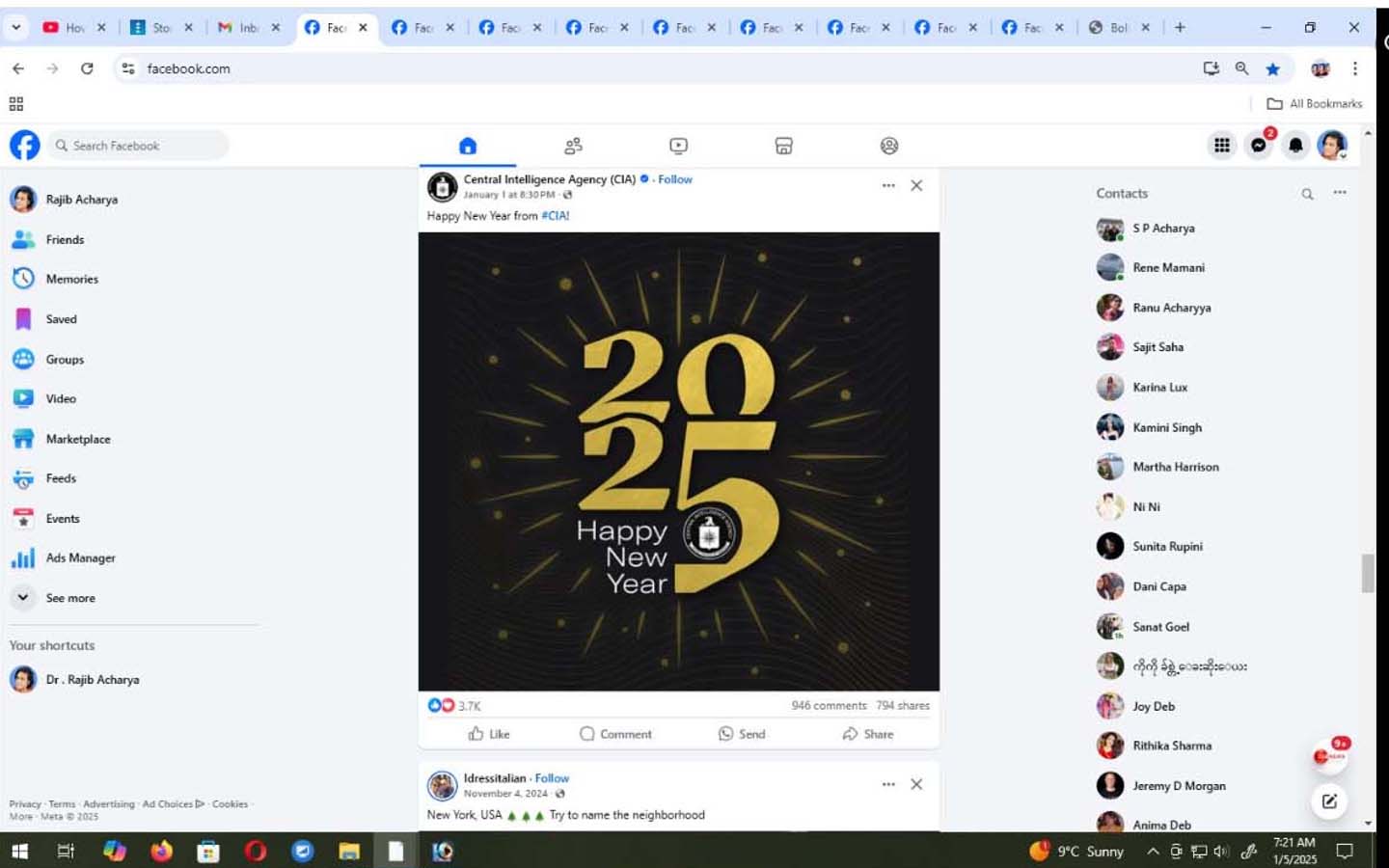Reload the page with browser refresh
The height and width of the screenshot is (868, 1389).
(x=87, y=68)
